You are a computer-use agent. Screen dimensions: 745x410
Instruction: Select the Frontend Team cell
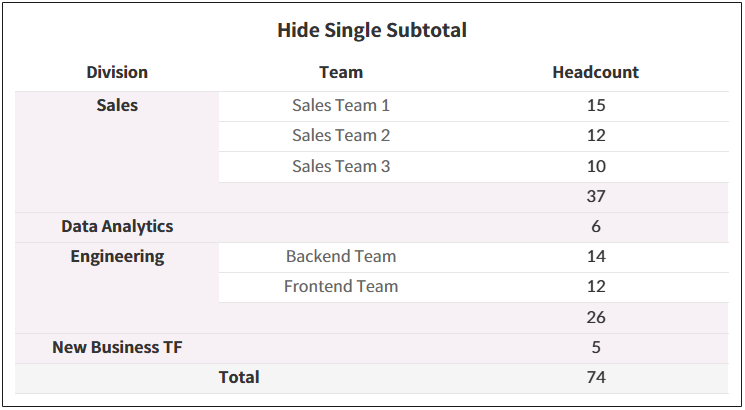(341, 287)
